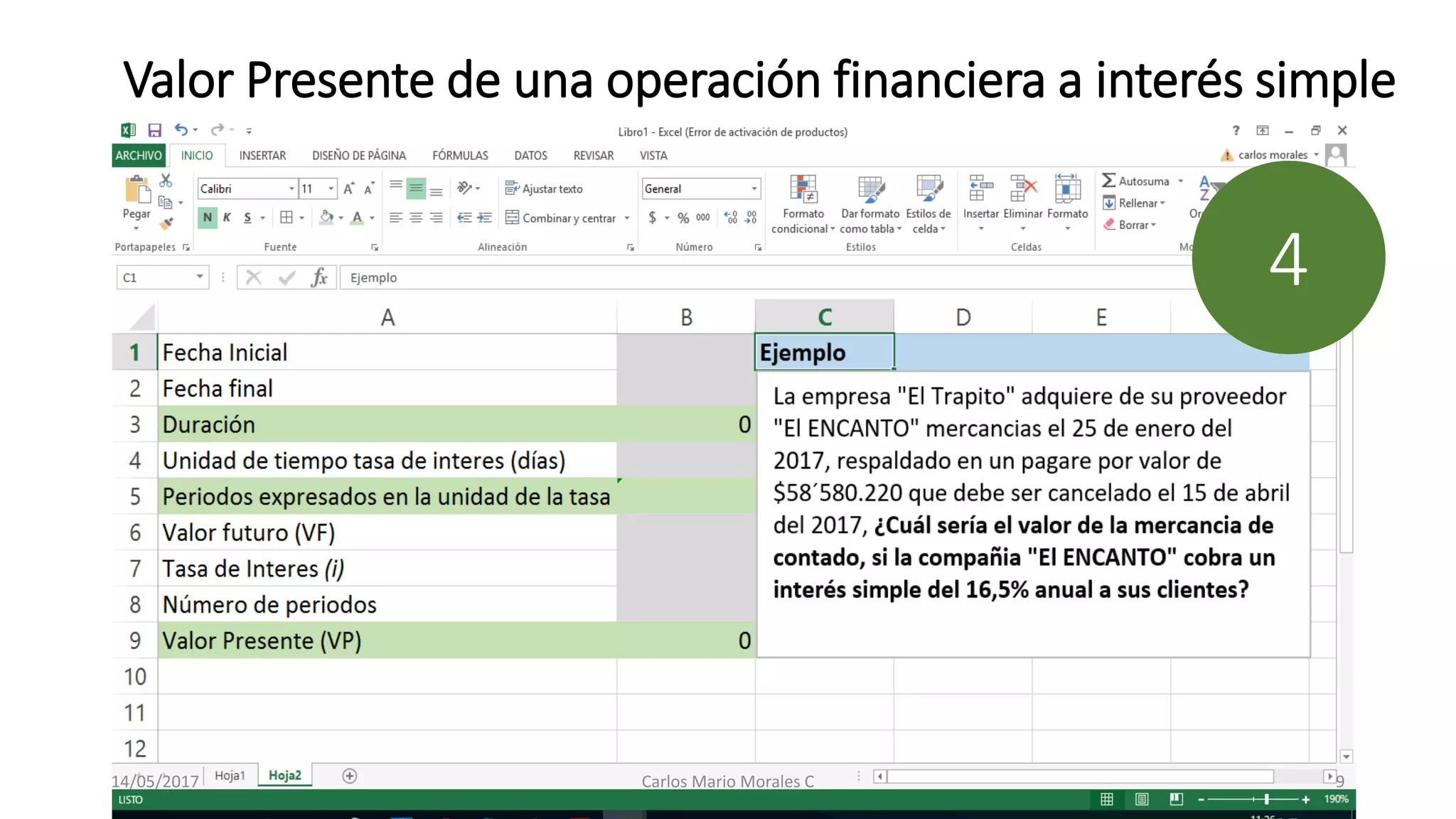Click the Name Box showing C1
Screen dimensions: 1456x819
162,278
